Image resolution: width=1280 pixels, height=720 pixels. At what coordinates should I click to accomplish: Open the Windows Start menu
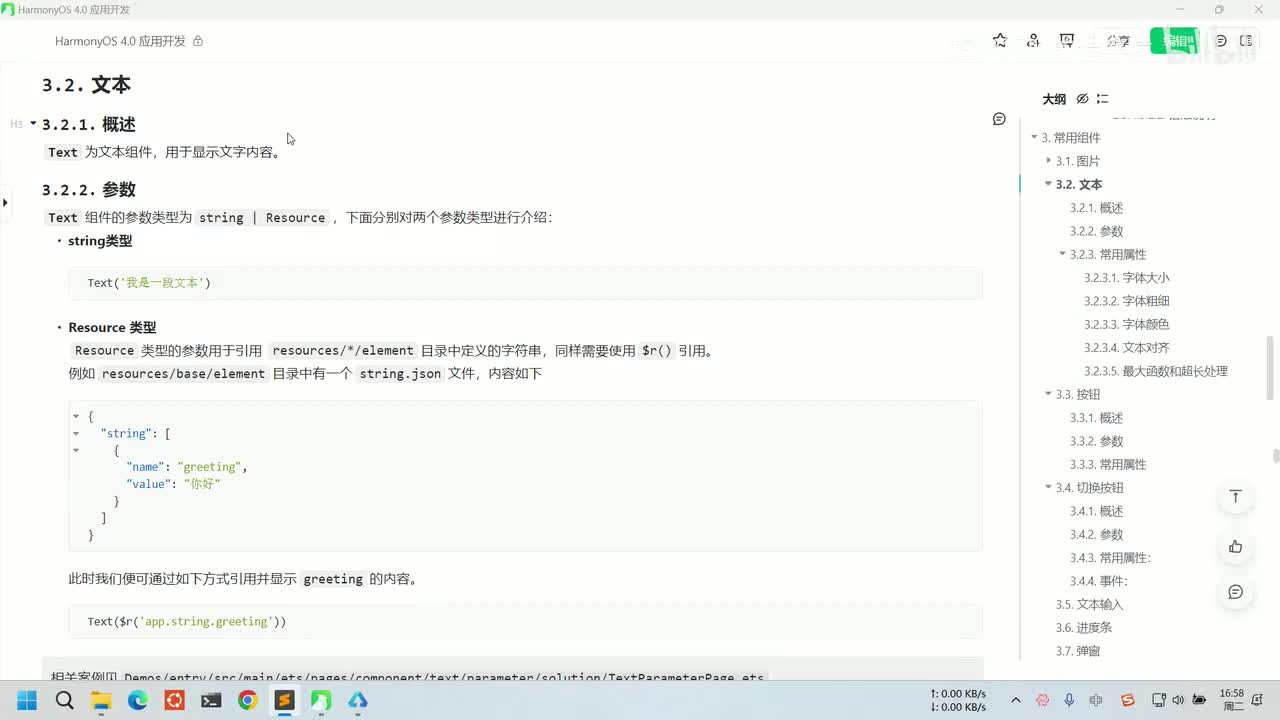[x=26, y=700]
